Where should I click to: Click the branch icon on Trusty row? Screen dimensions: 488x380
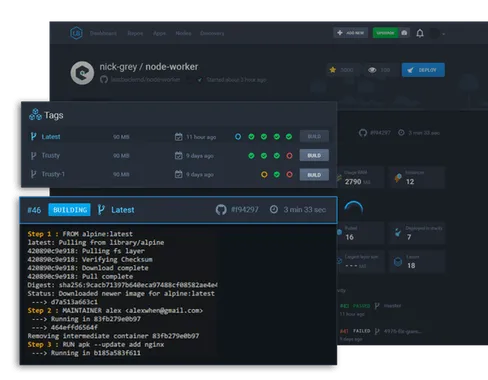pyautogui.click(x=33, y=155)
